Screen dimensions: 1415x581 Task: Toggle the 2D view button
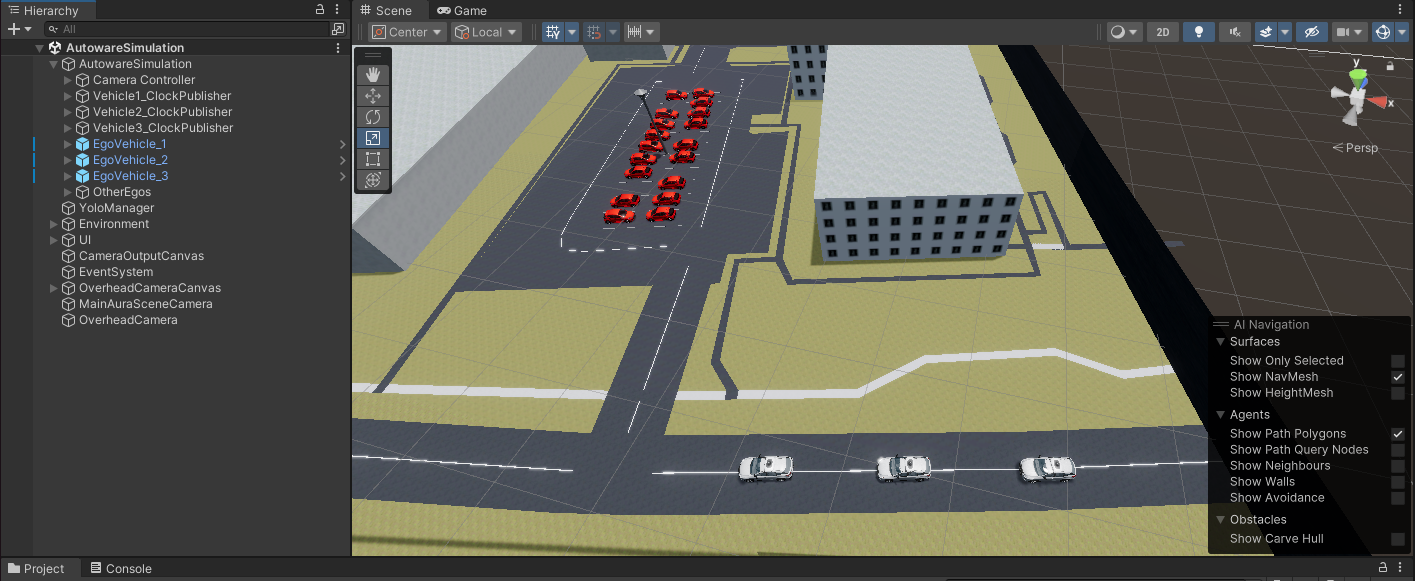1162,32
